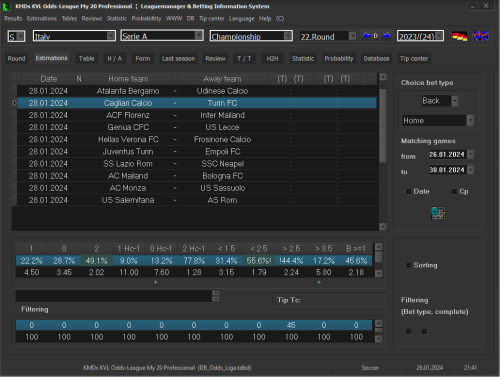Step up the filter text box spinner
Viewport: 500px width, 377px height.
tap(216, 293)
